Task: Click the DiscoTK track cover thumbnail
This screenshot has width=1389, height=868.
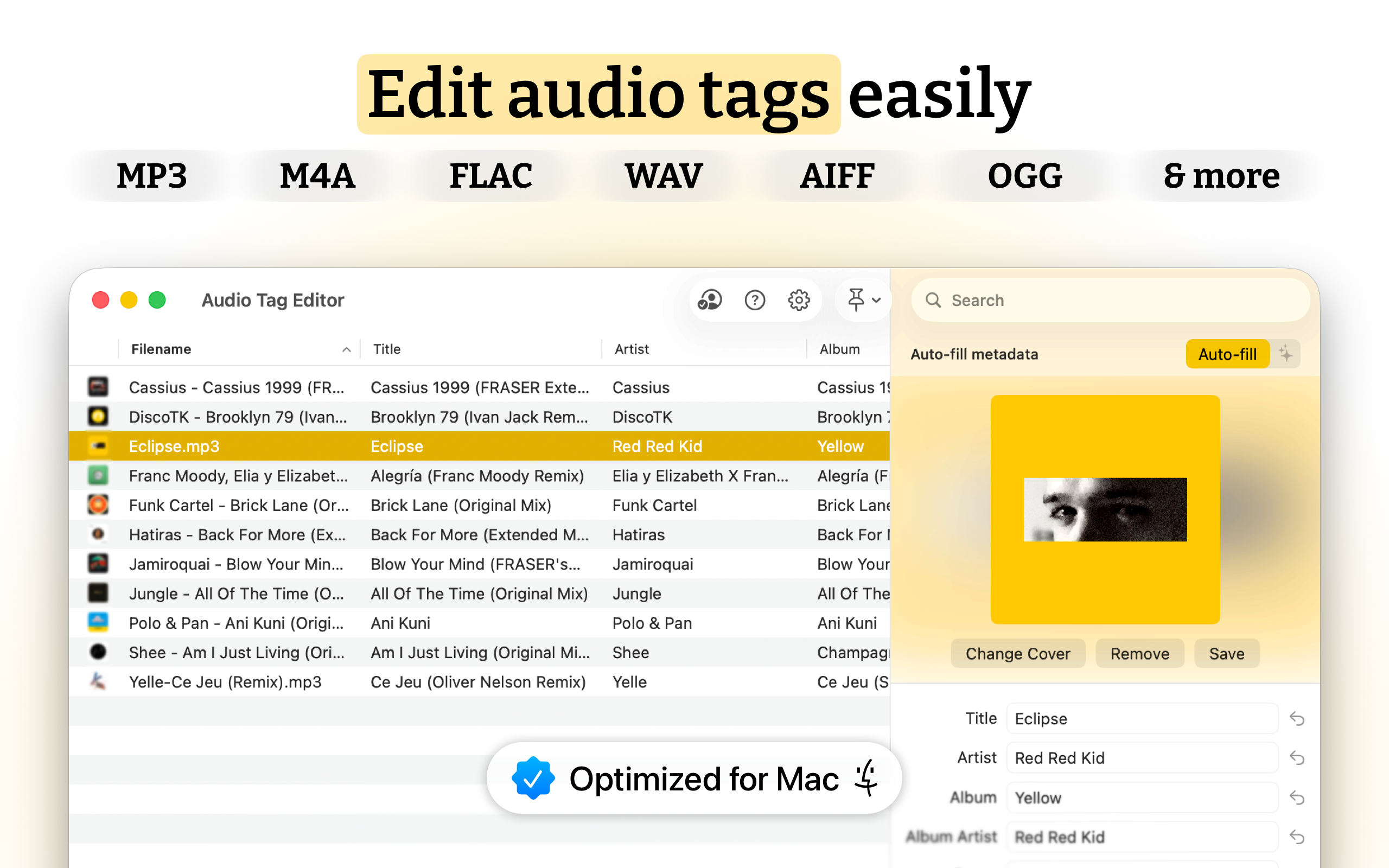Action: click(98, 416)
